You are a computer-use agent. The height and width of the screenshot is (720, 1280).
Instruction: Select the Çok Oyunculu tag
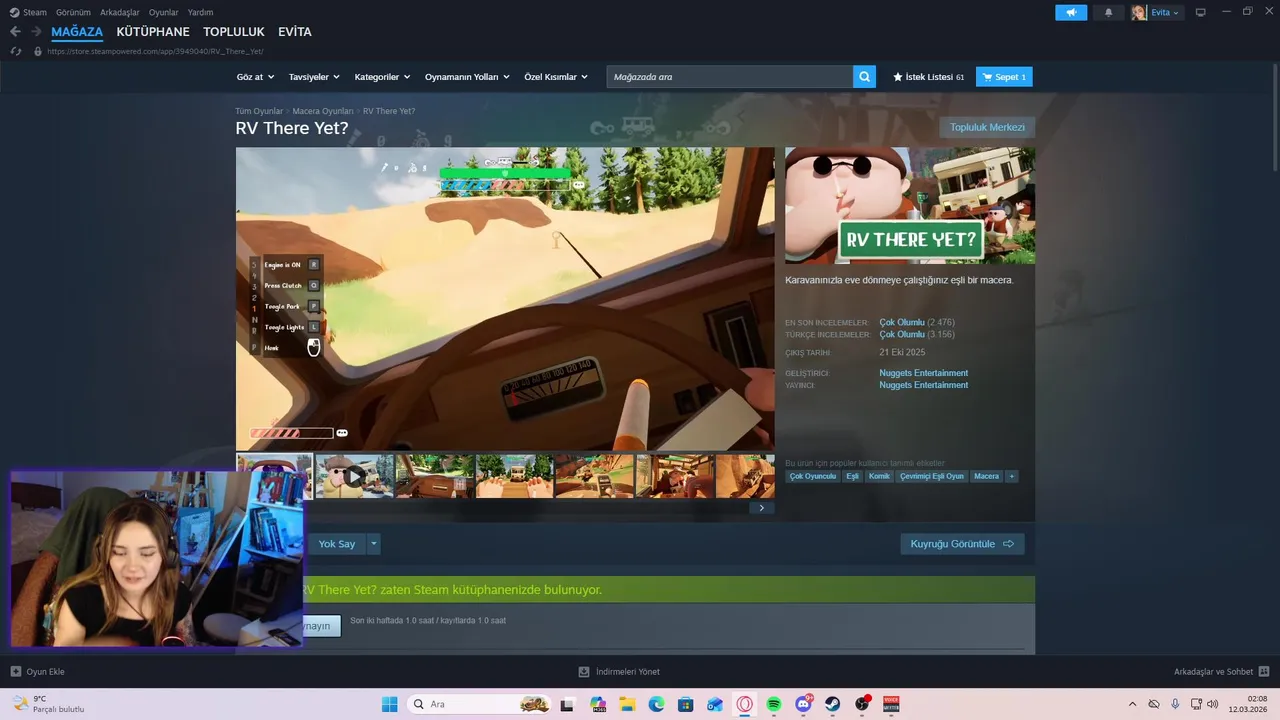pyautogui.click(x=812, y=476)
